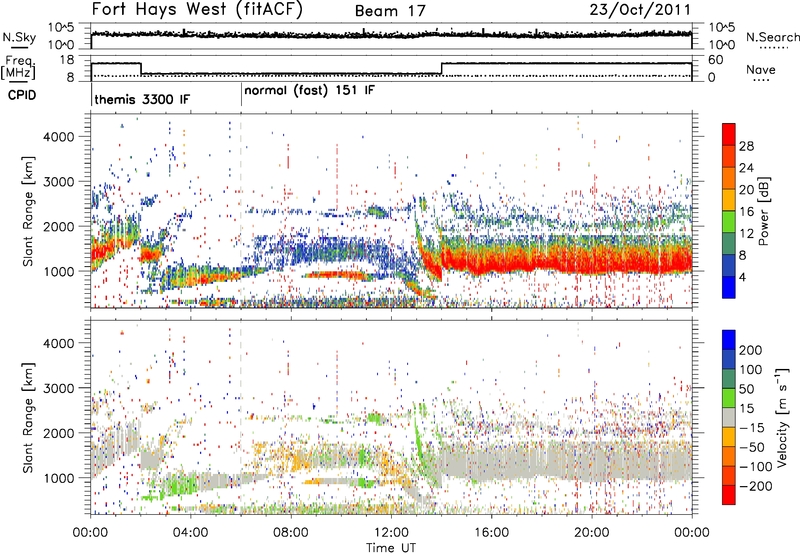Image resolution: width=800 pixels, height=554 pixels.
Task: Click the '08:00' time axis tick
Action: click(x=291, y=533)
